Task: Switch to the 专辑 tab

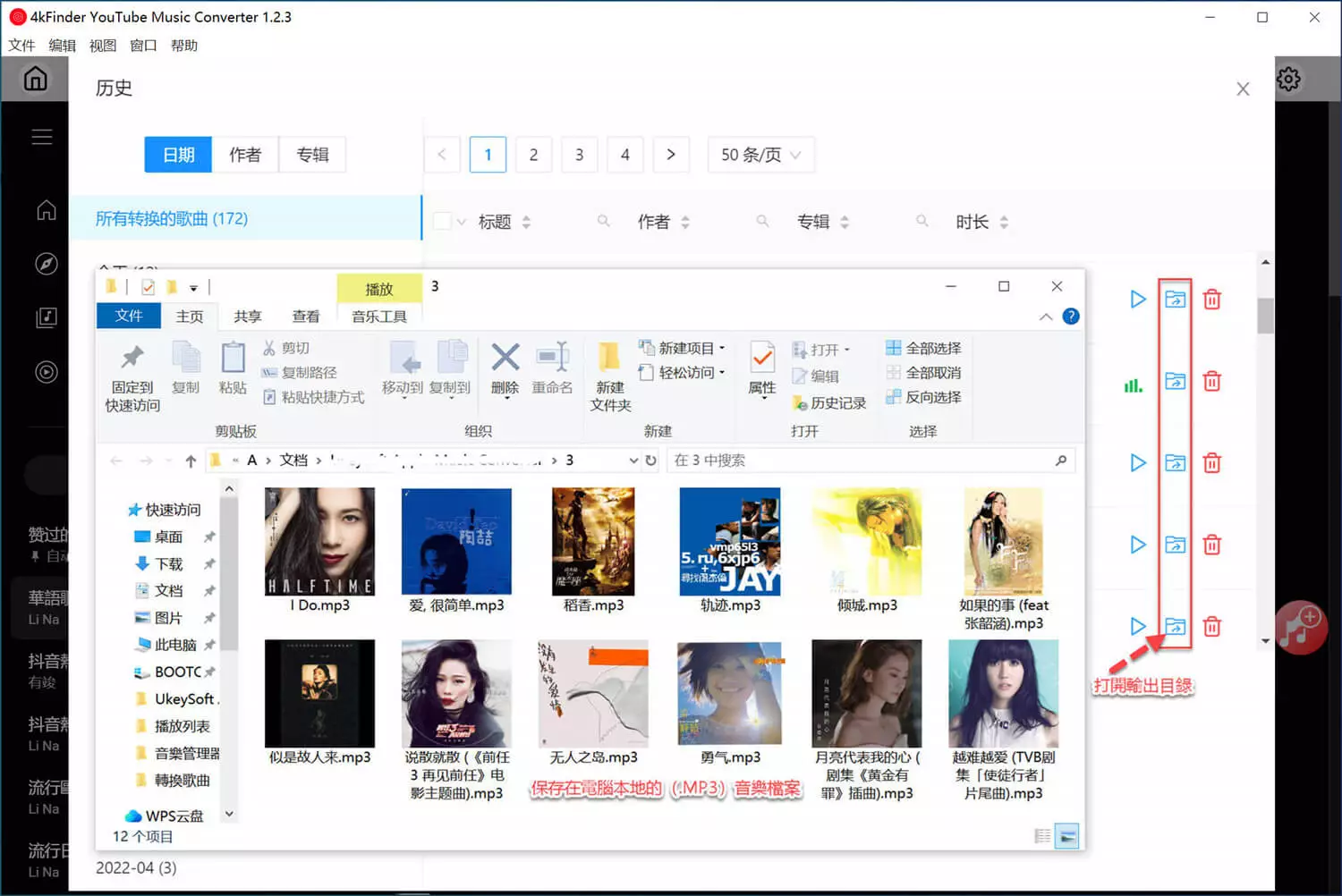Action: click(x=312, y=155)
